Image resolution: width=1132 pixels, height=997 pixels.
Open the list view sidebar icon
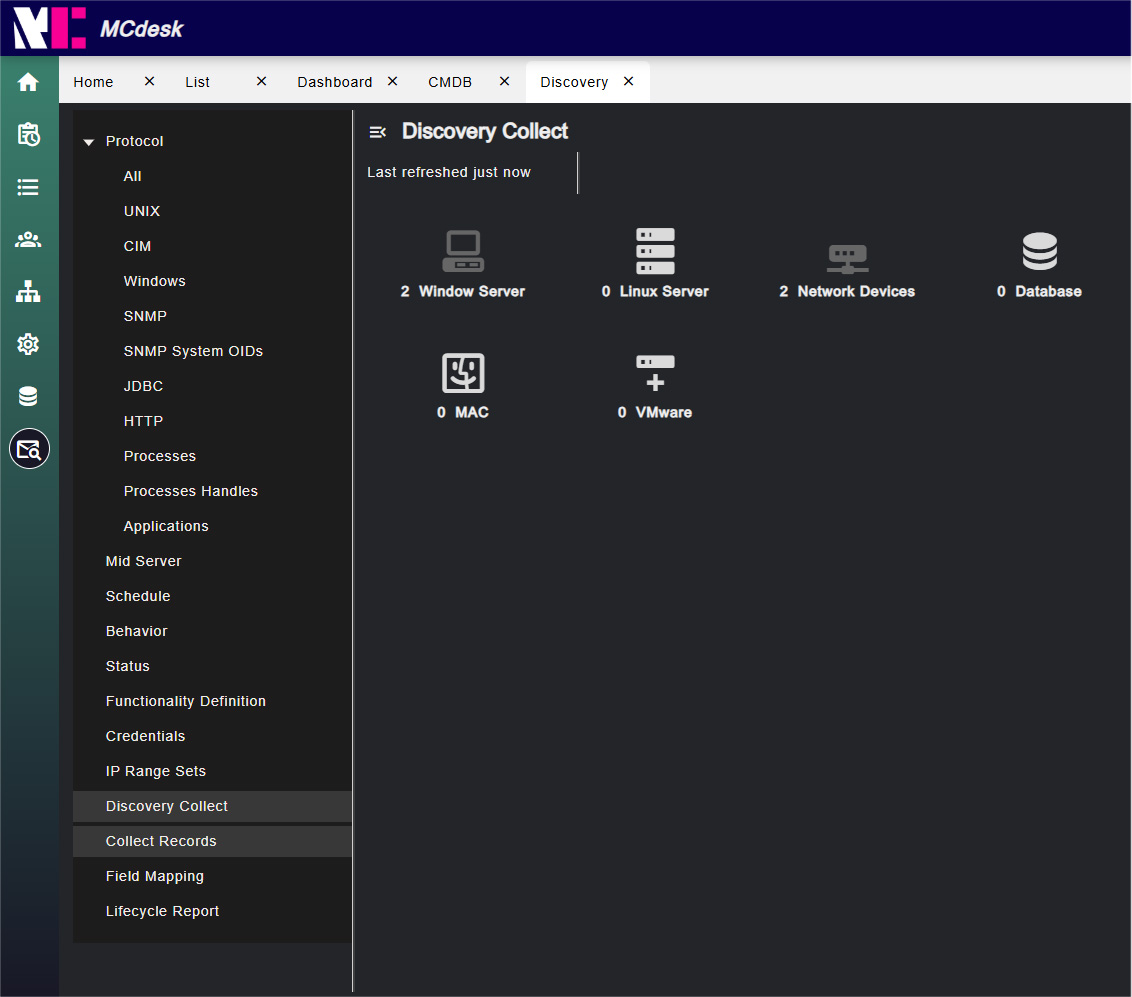tap(28, 188)
